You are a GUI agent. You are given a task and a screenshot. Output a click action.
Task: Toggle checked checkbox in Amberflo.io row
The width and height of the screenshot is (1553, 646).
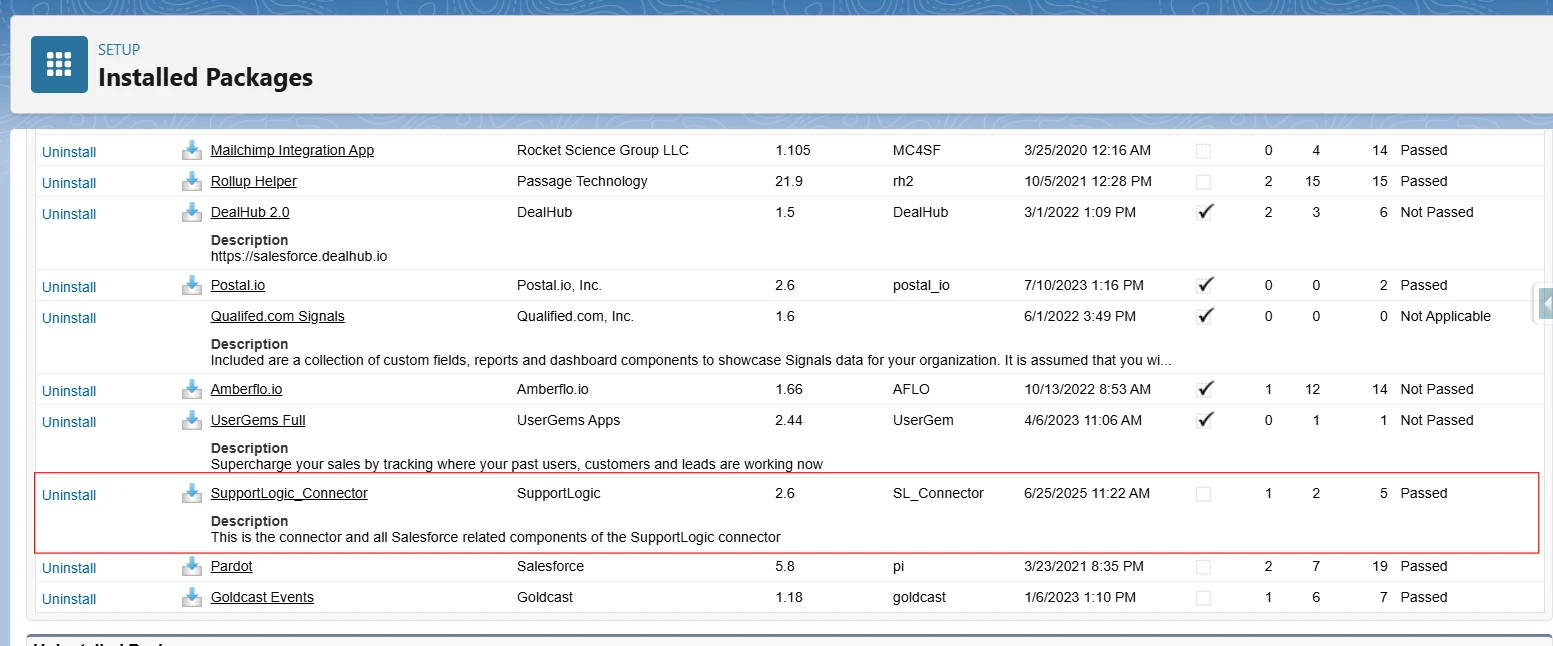(1205, 389)
